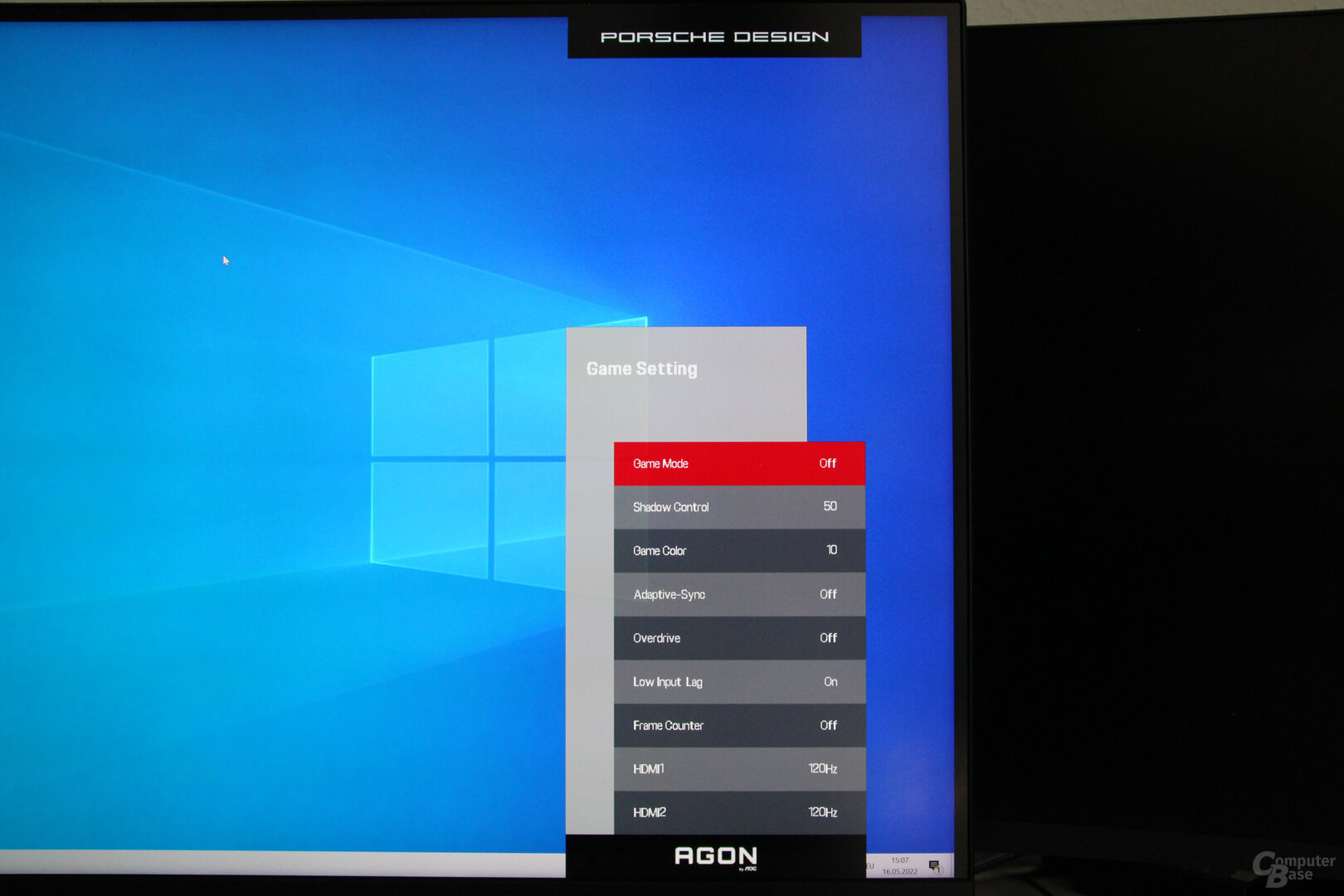Screen dimensions: 1344x896
Task: Select the Low Input Lag entry
Action: coord(739,682)
